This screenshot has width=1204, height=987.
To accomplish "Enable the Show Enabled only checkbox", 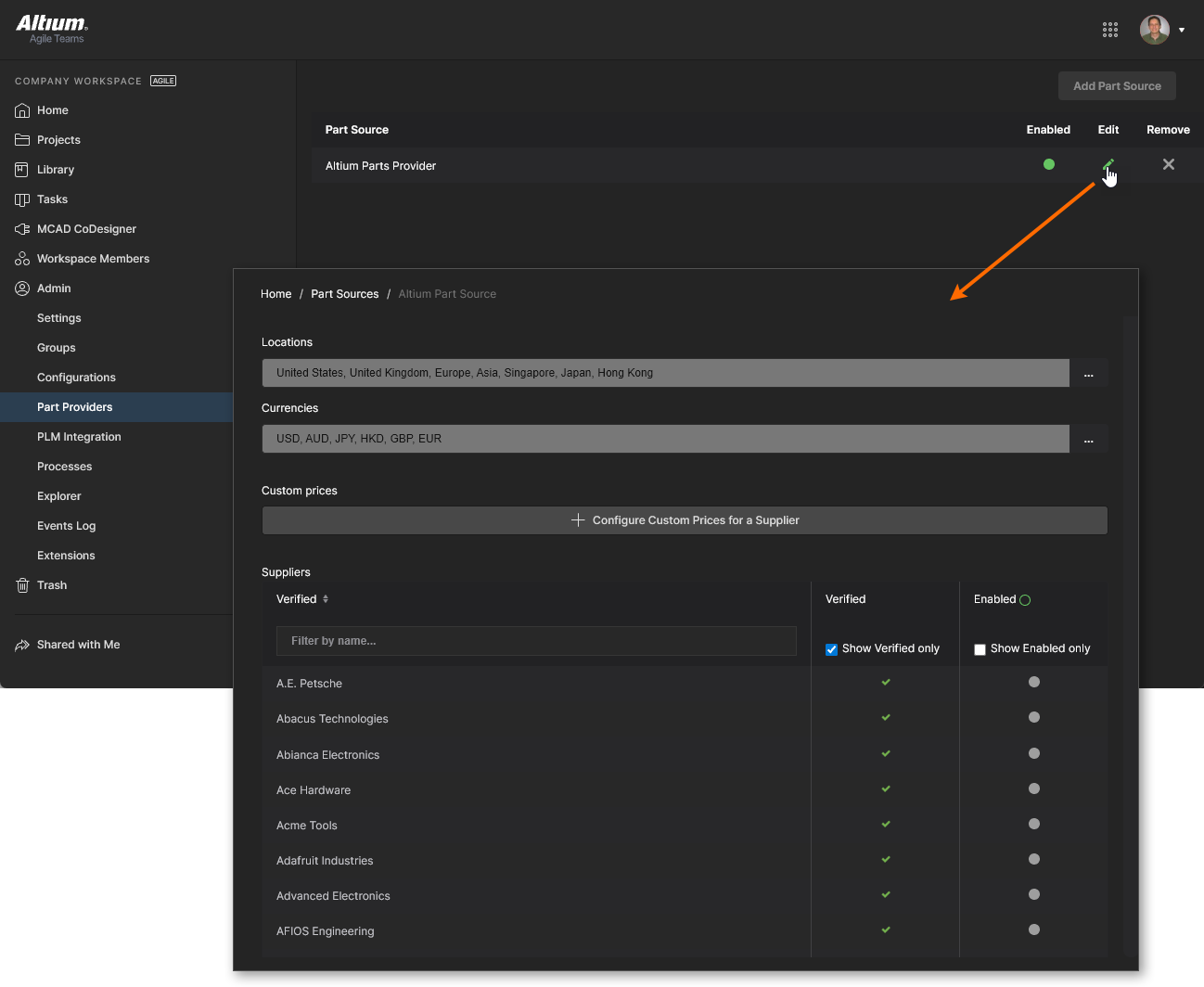I will (x=980, y=649).
